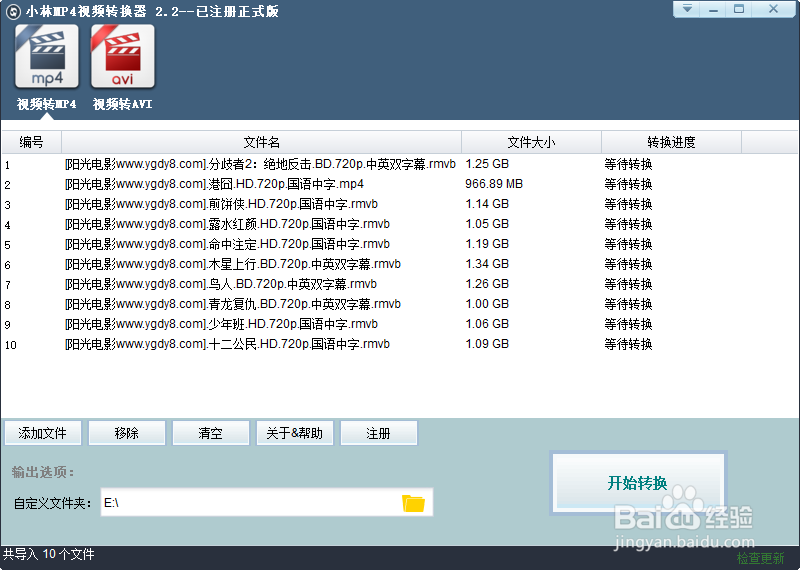This screenshot has height=570, width=800.
Task: Click the 注册 button
Action: pyautogui.click(x=379, y=433)
